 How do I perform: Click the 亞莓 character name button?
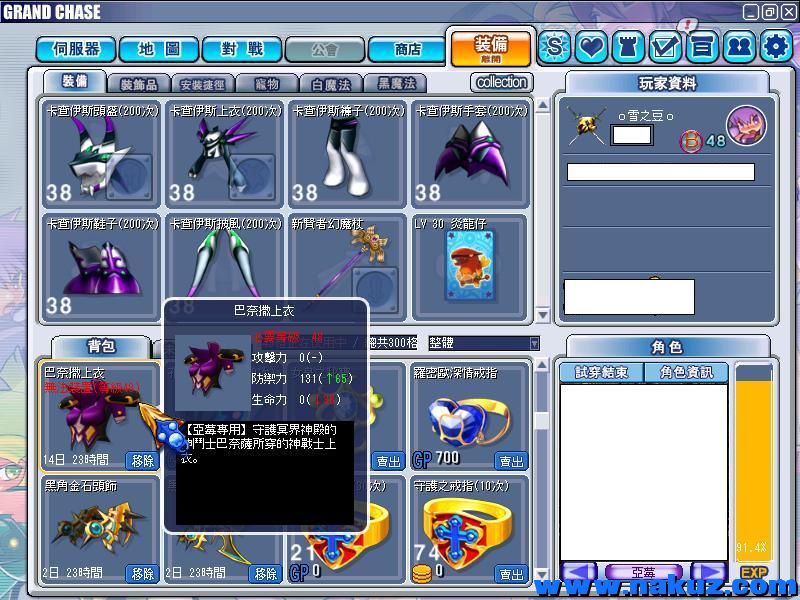643,571
